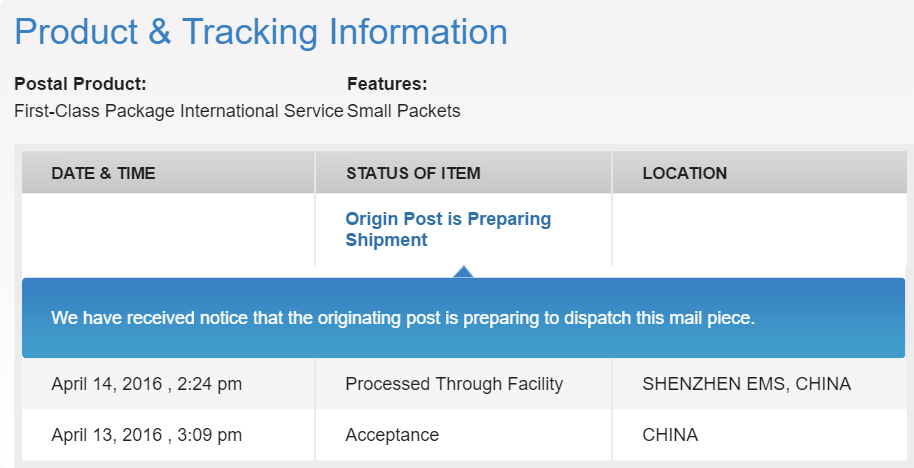This screenshot has width=914, height=468.
Task: Click the small blue triangle pointer above the notice
Action: point(463,271)
